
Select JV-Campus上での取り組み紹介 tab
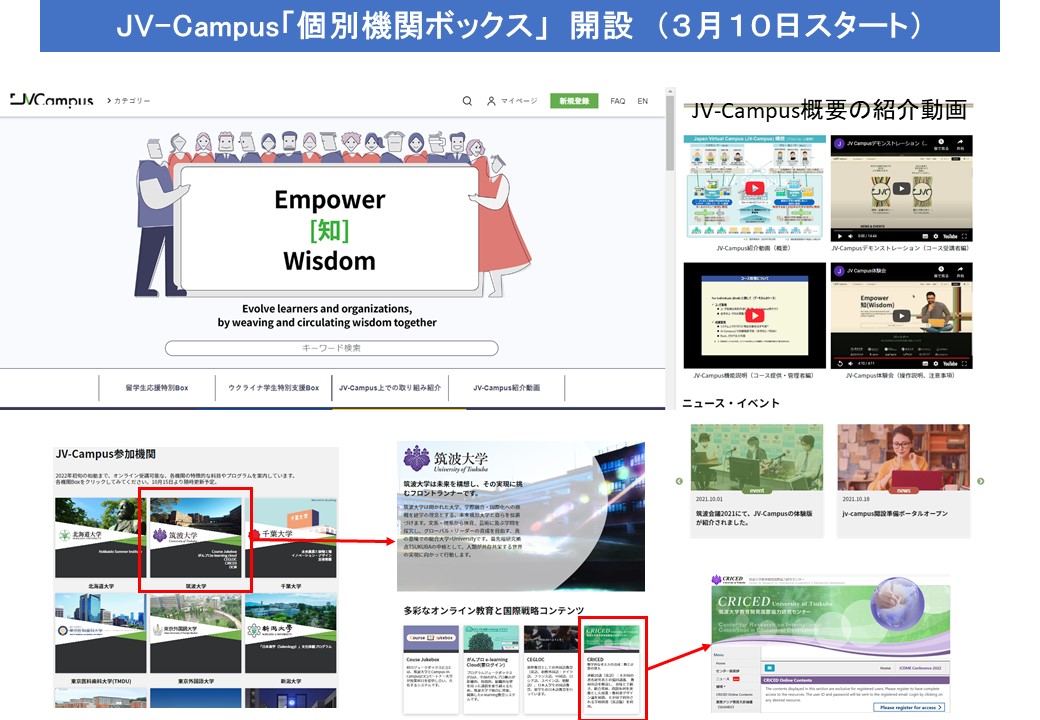pyautogui.click(x=390, y=388)
